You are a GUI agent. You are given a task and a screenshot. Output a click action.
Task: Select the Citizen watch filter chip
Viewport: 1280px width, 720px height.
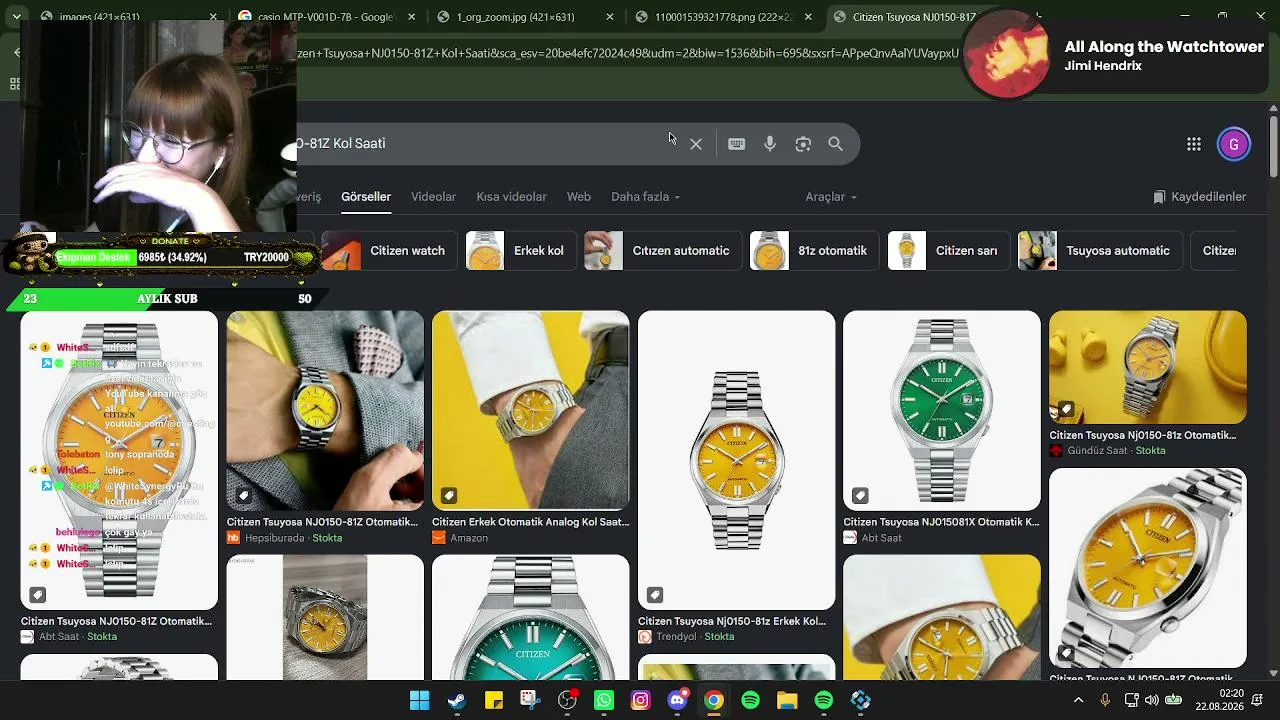pos(390,251)
